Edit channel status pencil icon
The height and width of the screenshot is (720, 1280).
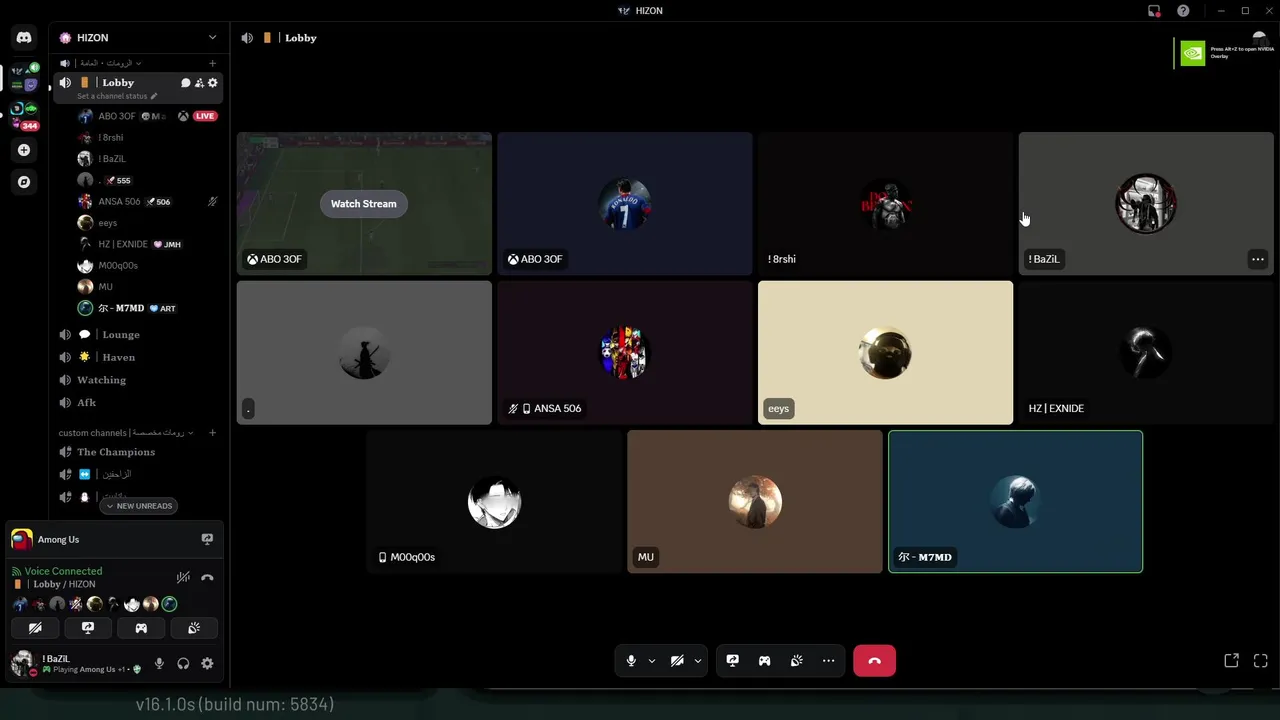(x=154, y=96)
